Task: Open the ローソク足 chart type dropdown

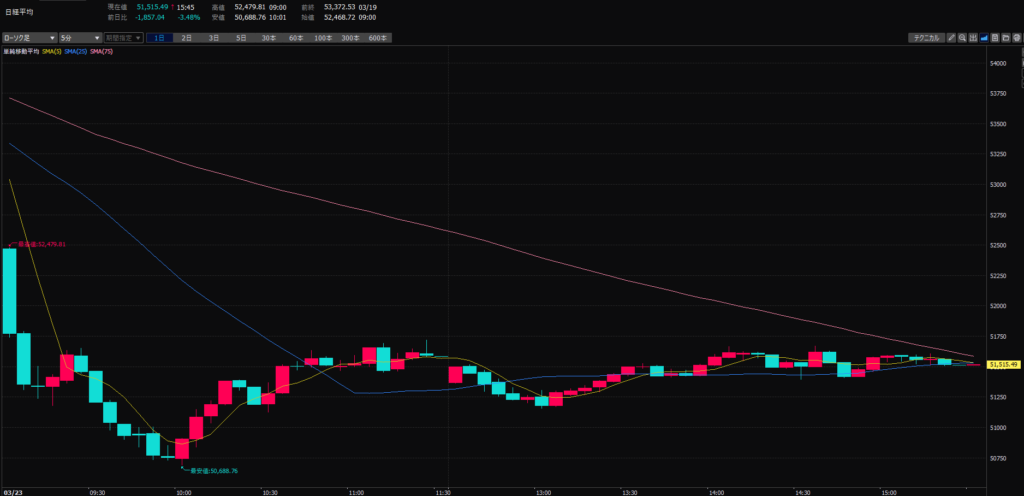Action: tap(28, 38)
